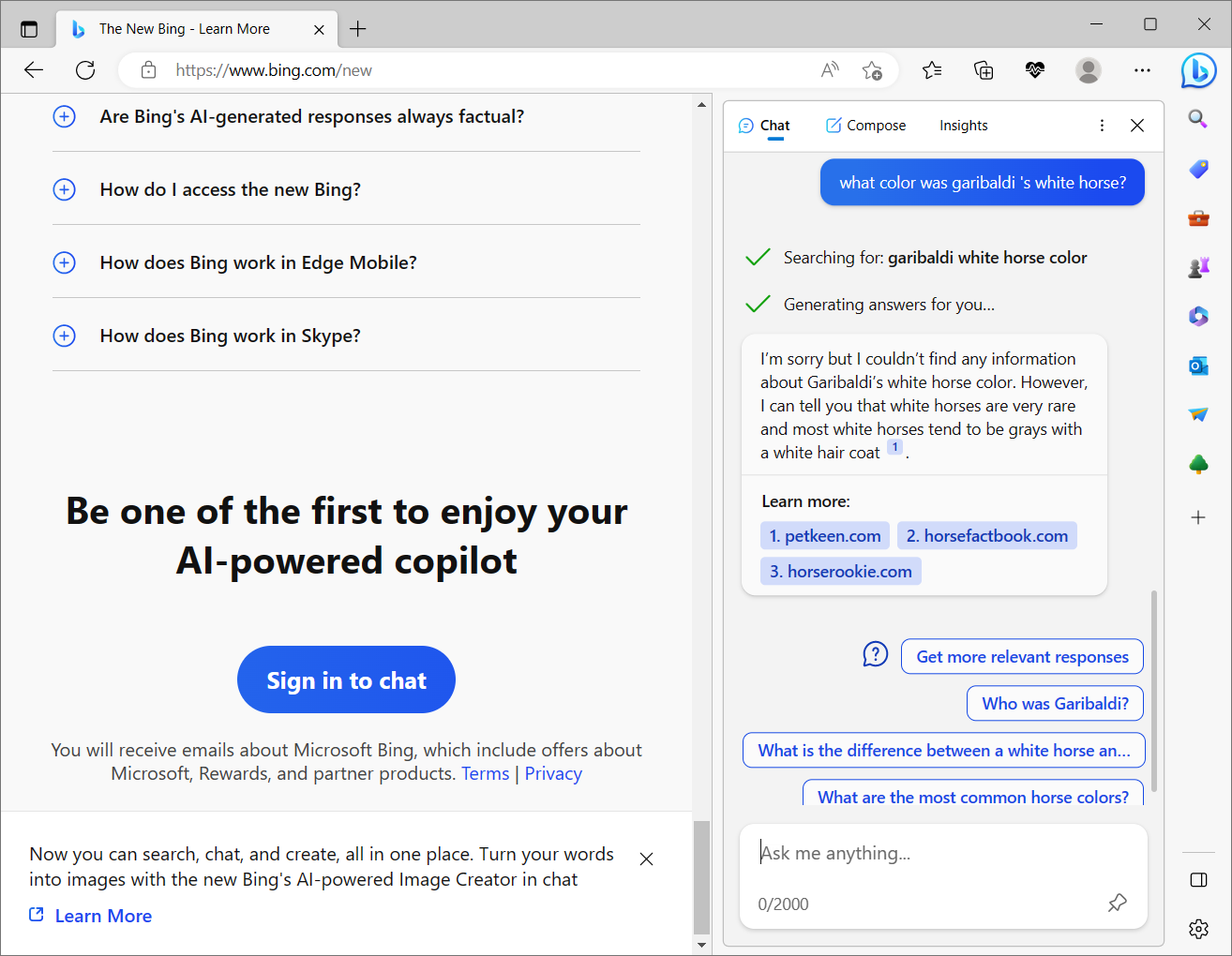Select "Get more relevant responses" suggestion
The width and height of the screenshot is (1232, 956).
[1022, 656]
